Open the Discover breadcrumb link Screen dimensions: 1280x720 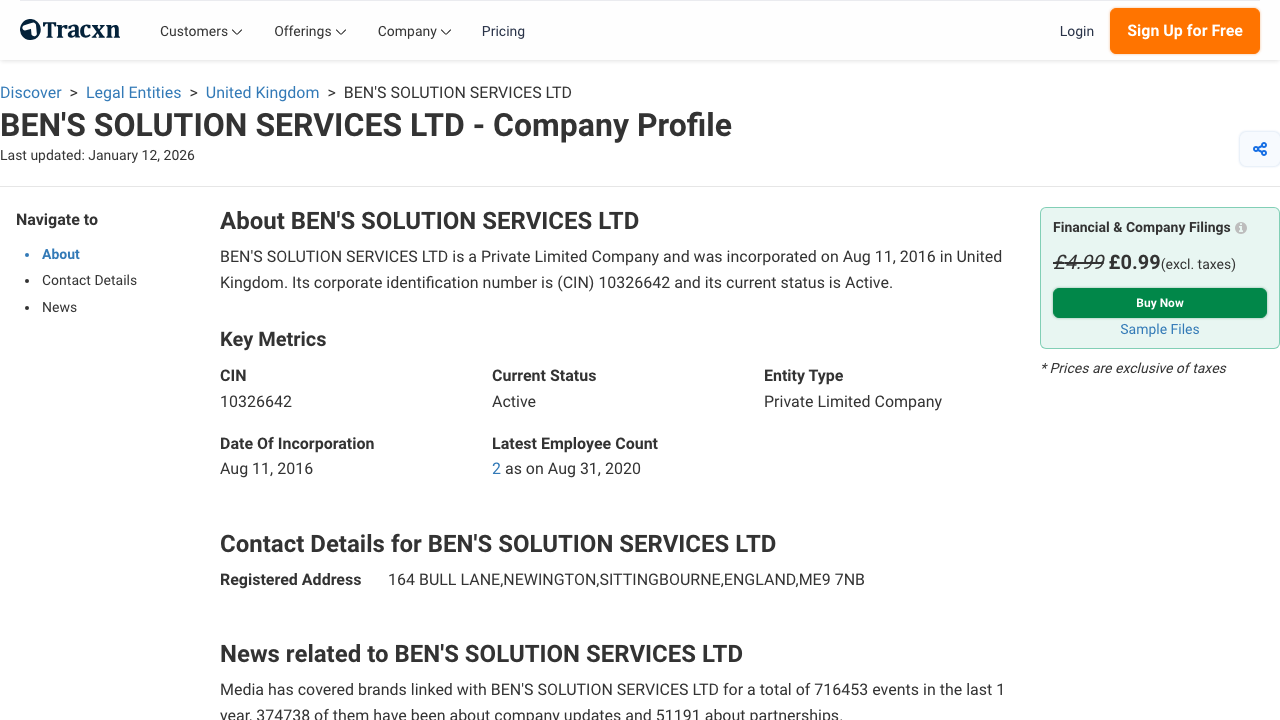[x=31, y=92]
